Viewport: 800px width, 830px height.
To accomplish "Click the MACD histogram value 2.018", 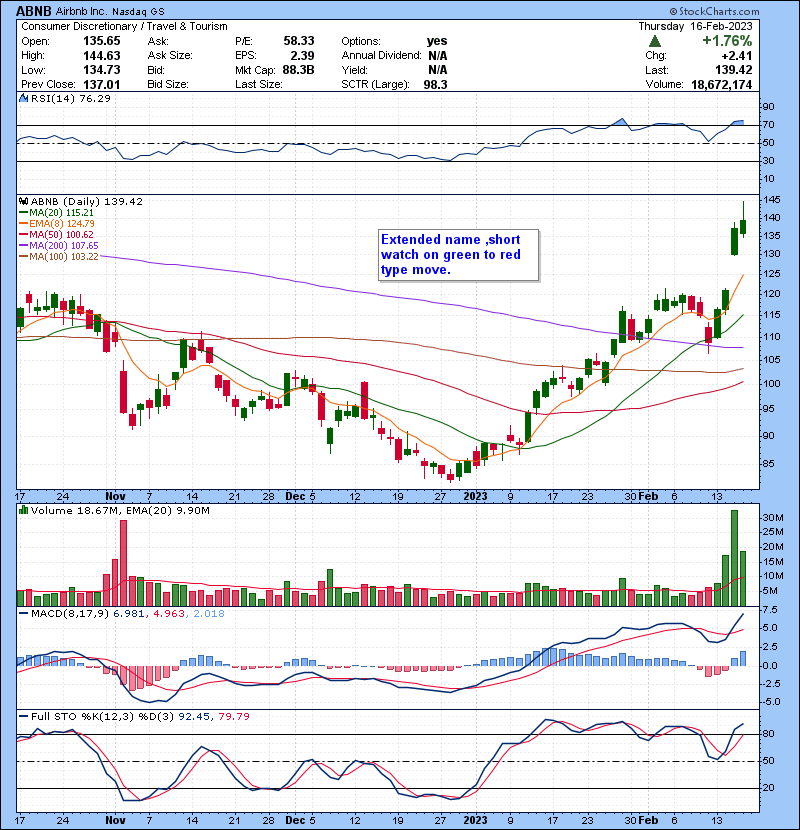I will pyautogui.click(x=209, y=614).
